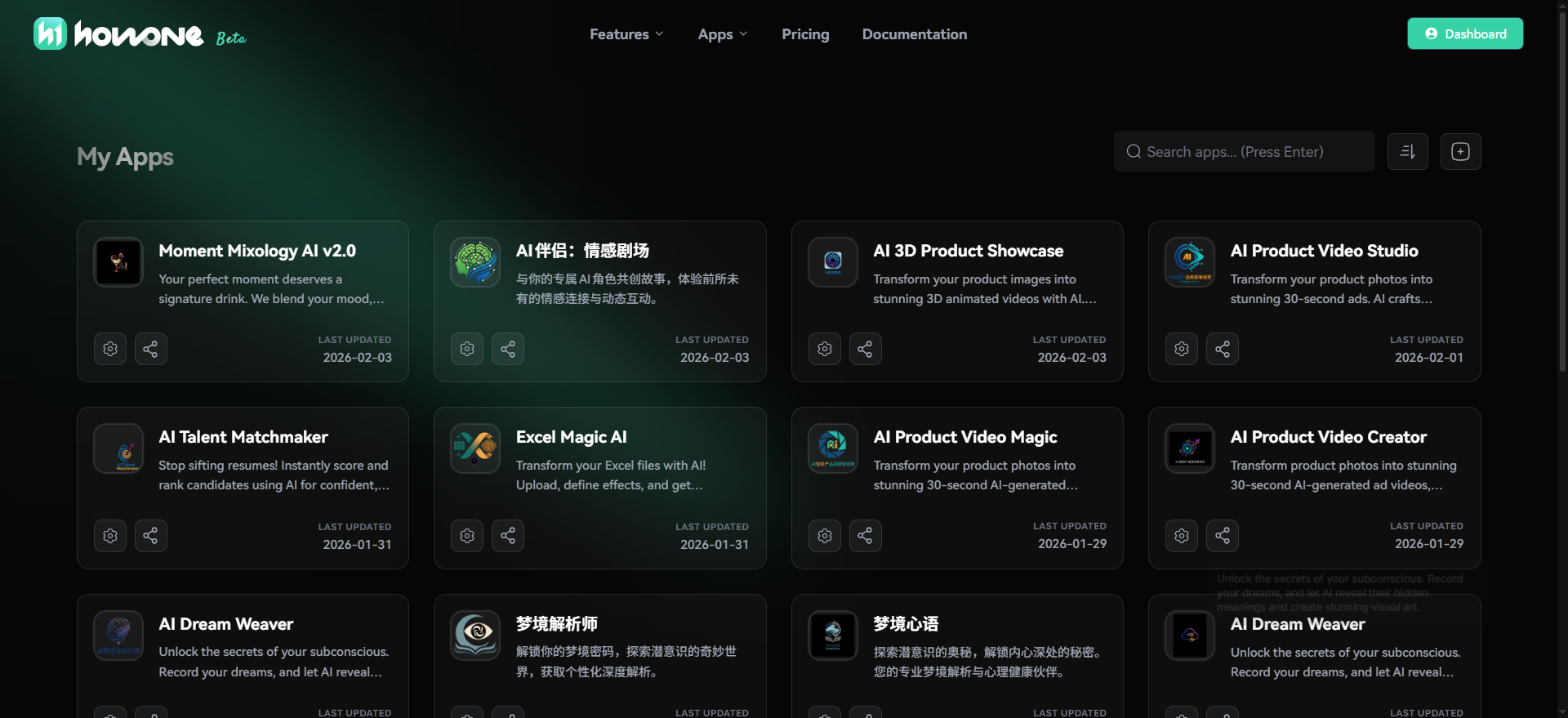Open the Pricing page
The width and height of the screenshot is (1568, 718).
click(x=805, y=34)
